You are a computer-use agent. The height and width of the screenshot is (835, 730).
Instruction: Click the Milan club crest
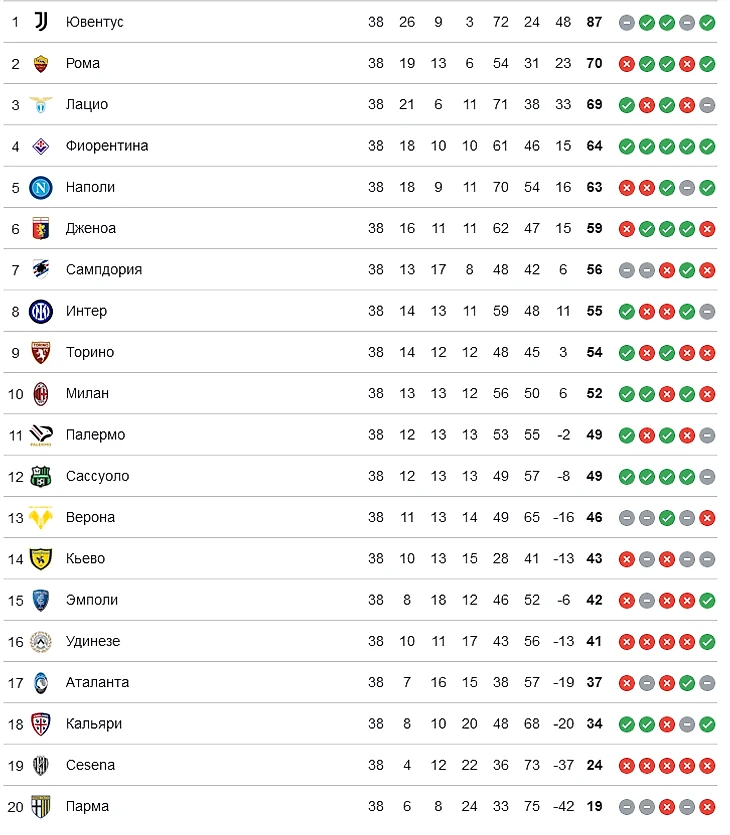point(41,394)
